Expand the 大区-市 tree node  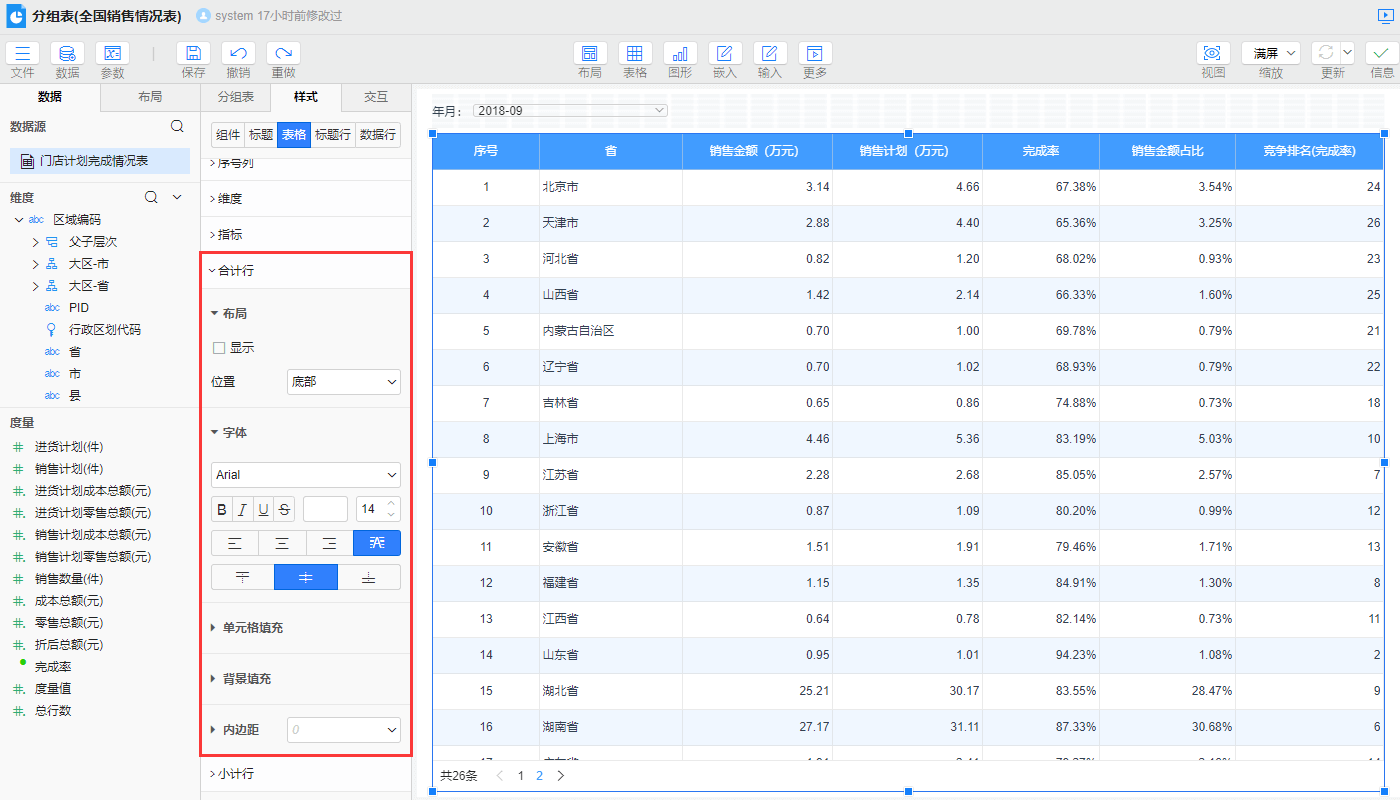coord(36,264)
